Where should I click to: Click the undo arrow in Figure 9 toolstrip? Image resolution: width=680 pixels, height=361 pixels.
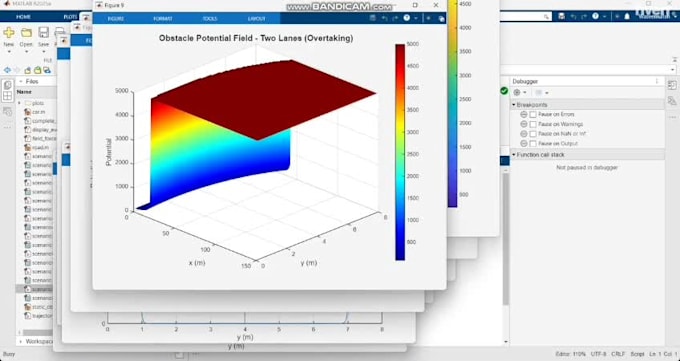(x=384, y=18)
